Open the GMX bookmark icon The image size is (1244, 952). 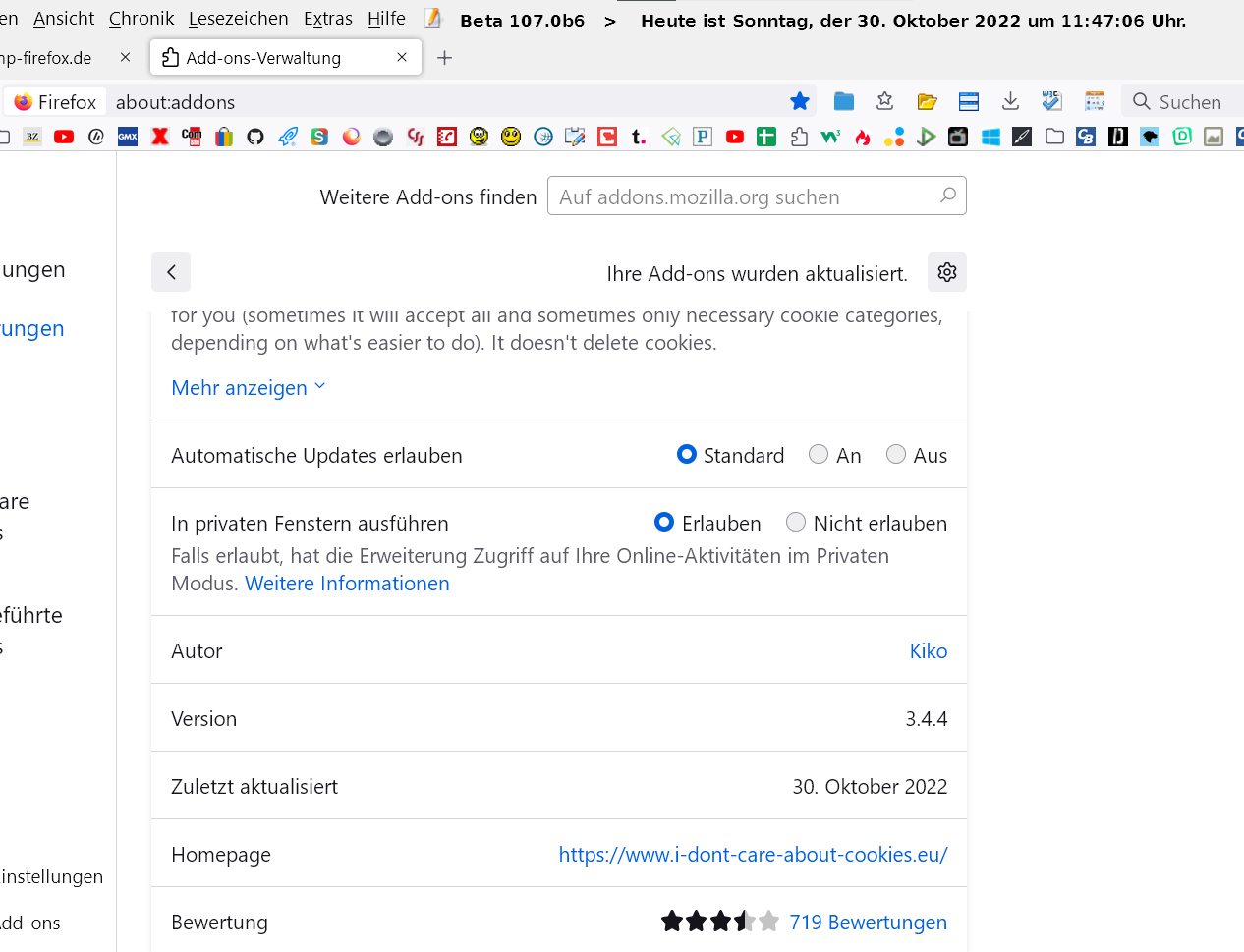coord(128,137)
